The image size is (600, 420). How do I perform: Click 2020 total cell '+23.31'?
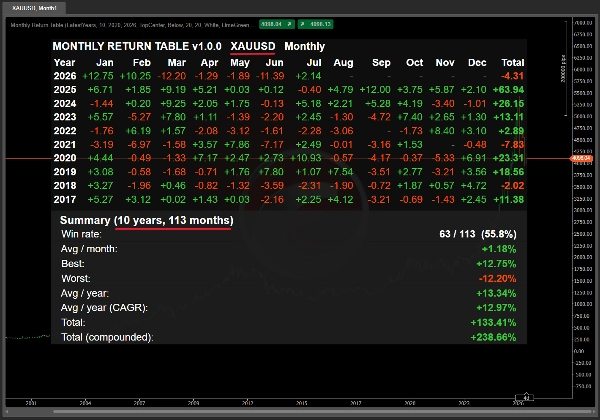point(509,158)
